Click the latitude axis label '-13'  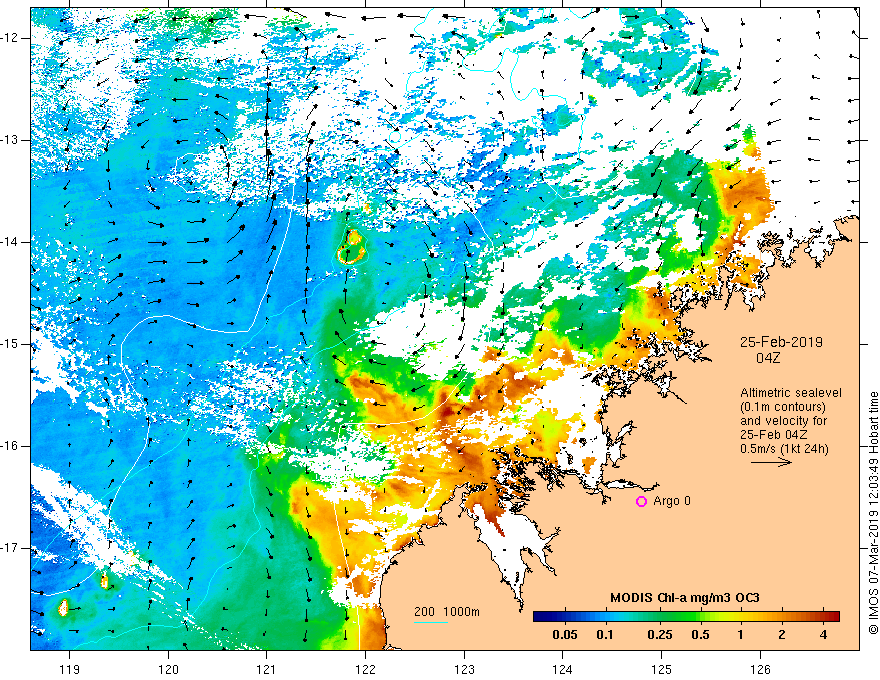(x=11, y=140)
